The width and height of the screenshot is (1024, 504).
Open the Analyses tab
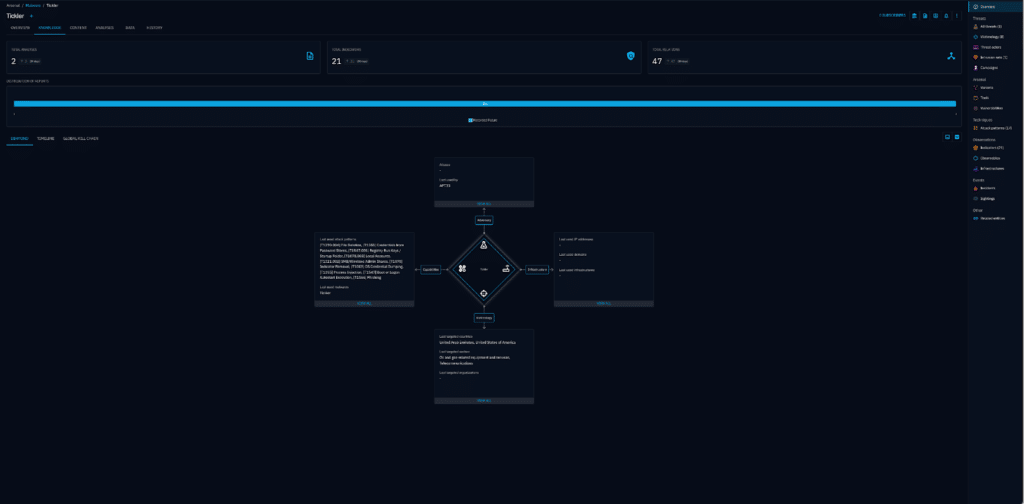click(x=104, y=28)
